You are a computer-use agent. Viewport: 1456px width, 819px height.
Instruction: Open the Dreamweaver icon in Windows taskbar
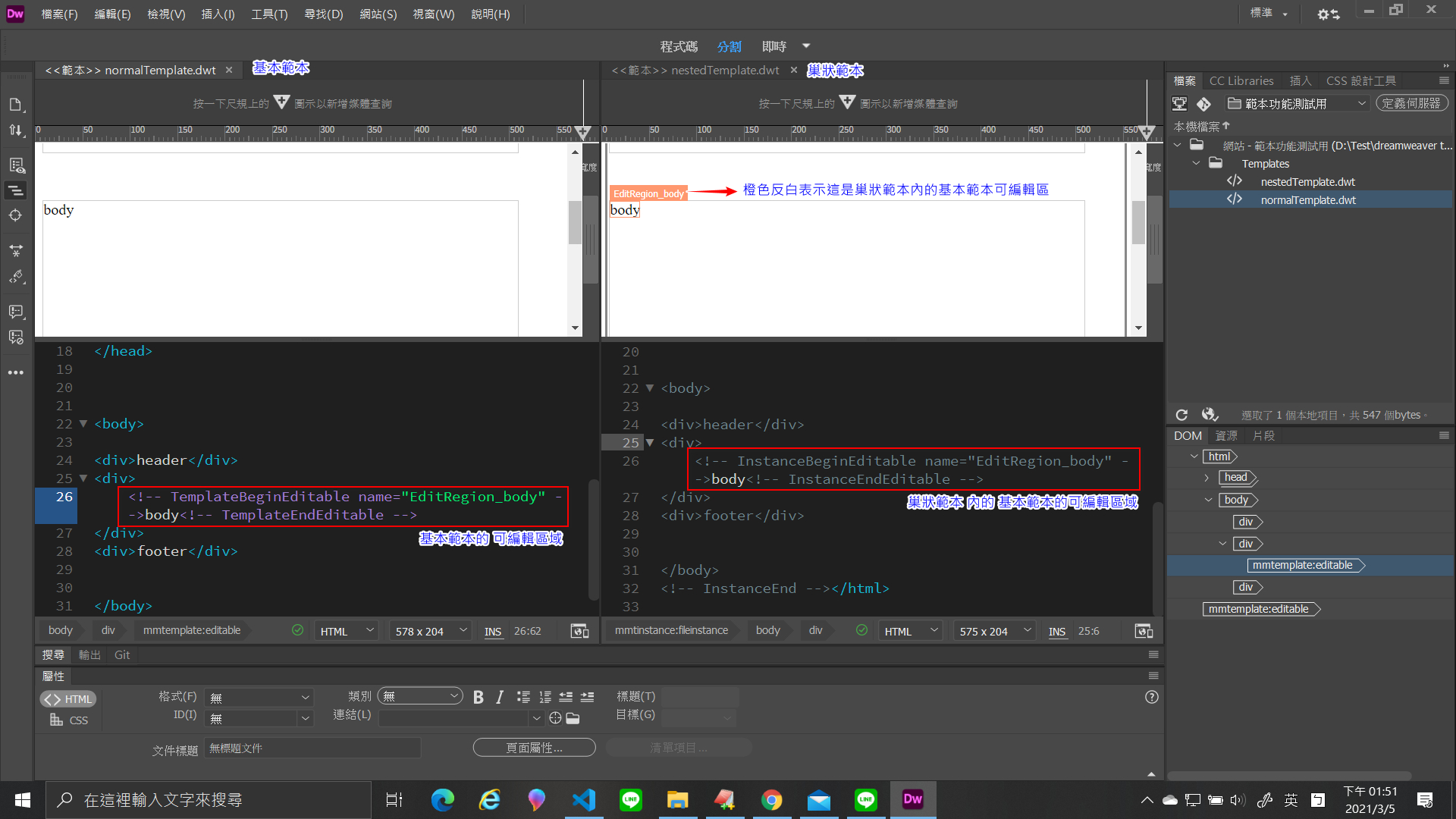[912, 799]
